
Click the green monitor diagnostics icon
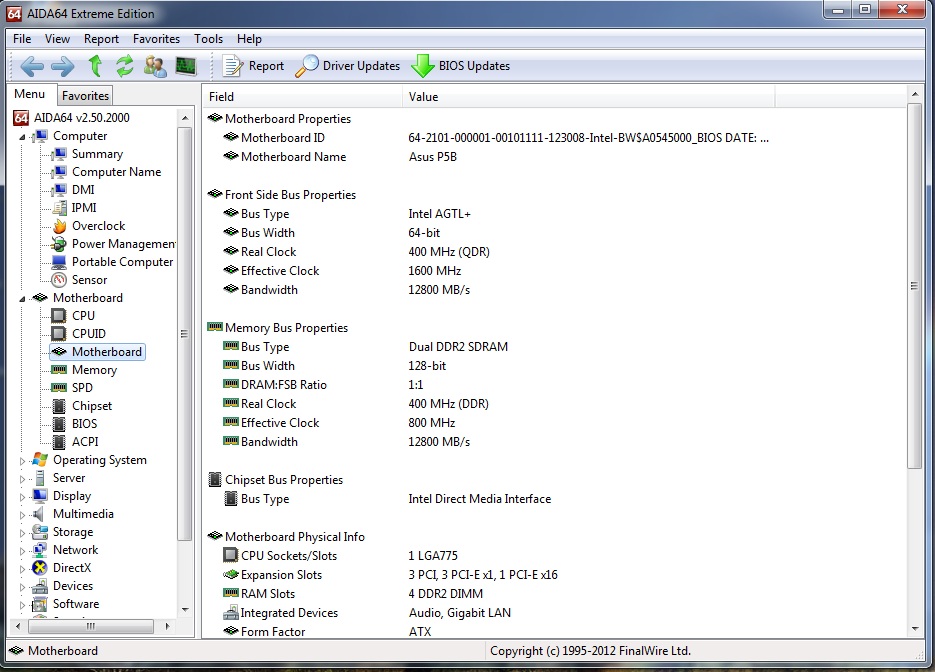(x=186, y=66)
